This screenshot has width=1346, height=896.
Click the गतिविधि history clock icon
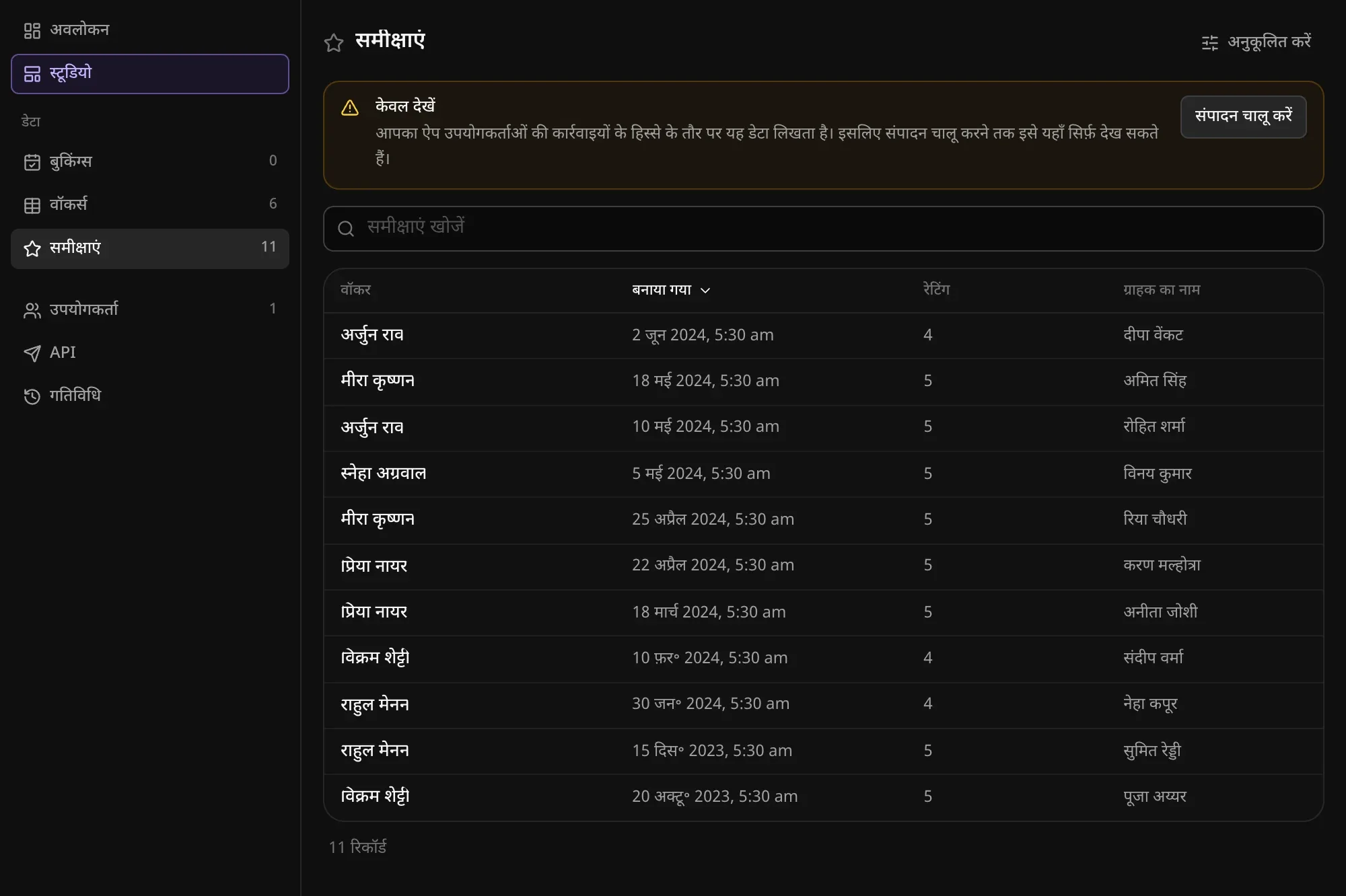32,396
